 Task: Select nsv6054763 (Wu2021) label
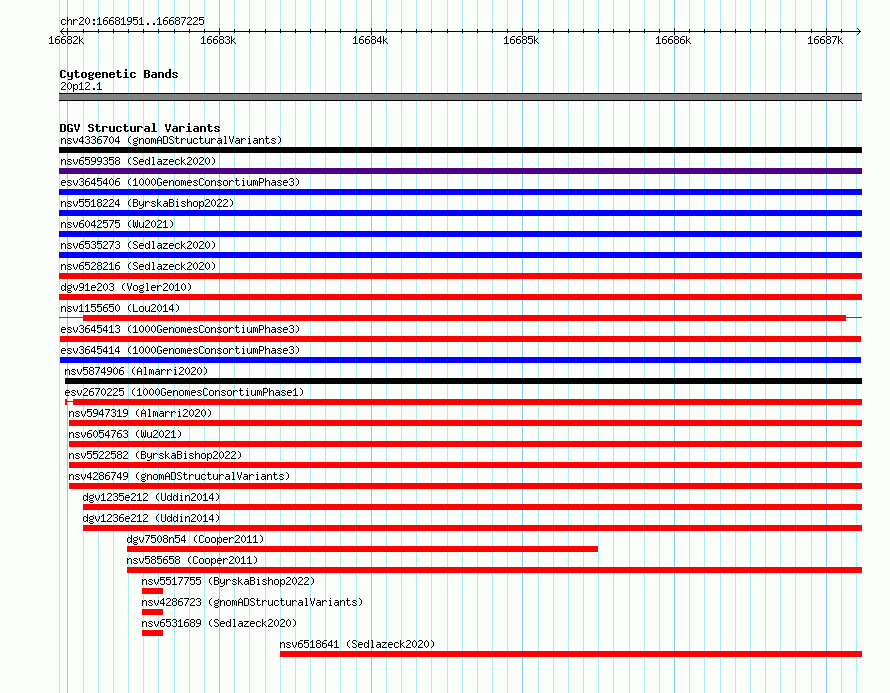125,434
